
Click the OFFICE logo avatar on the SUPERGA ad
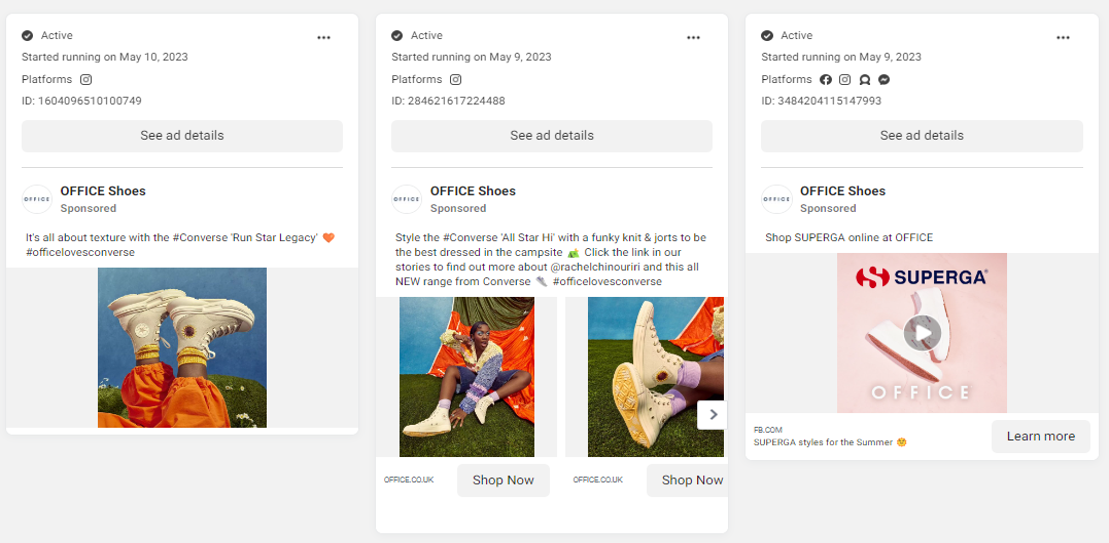(x=777, y=199)
